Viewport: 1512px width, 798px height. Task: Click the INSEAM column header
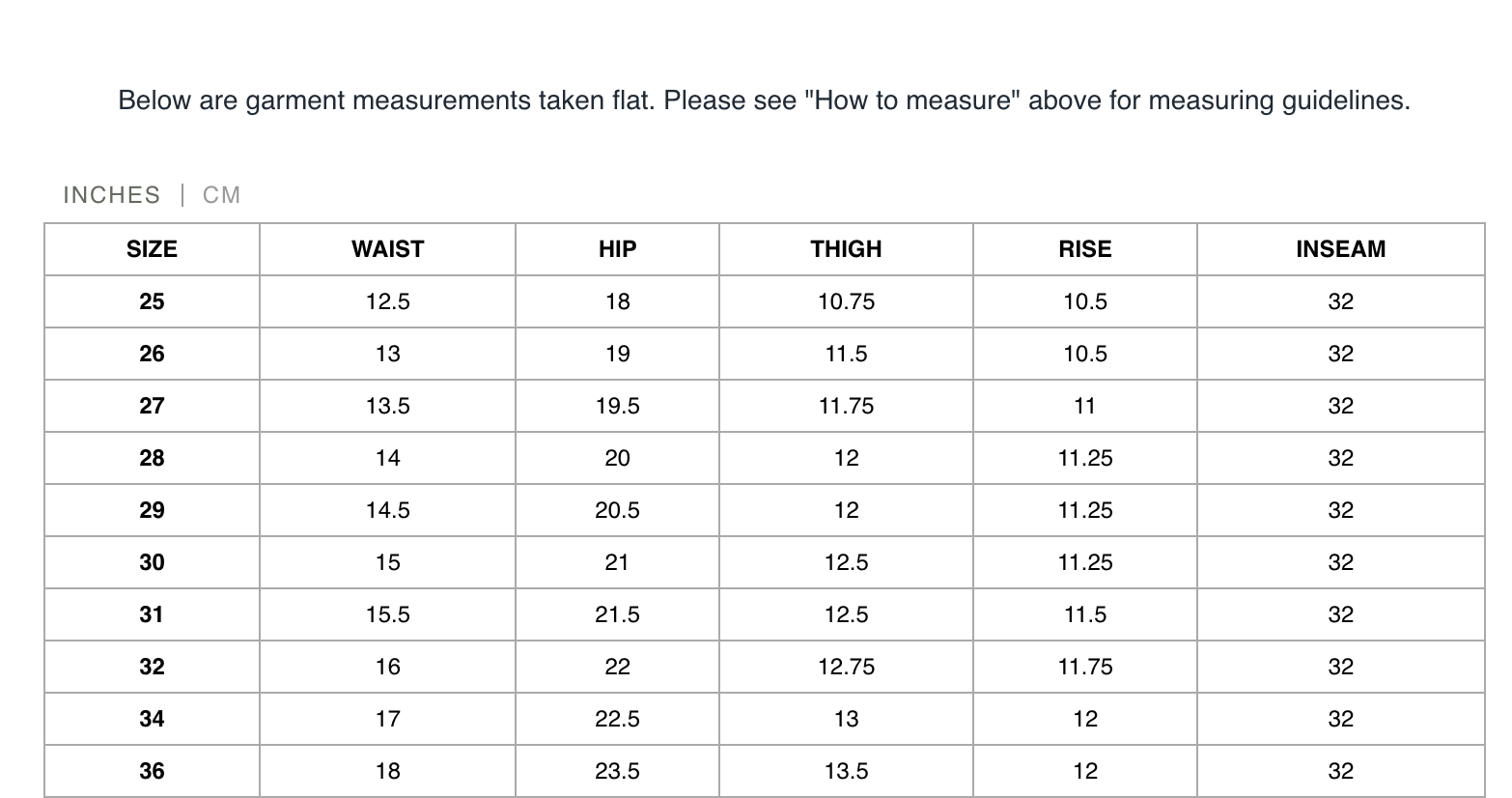[x=1340, y=249]
